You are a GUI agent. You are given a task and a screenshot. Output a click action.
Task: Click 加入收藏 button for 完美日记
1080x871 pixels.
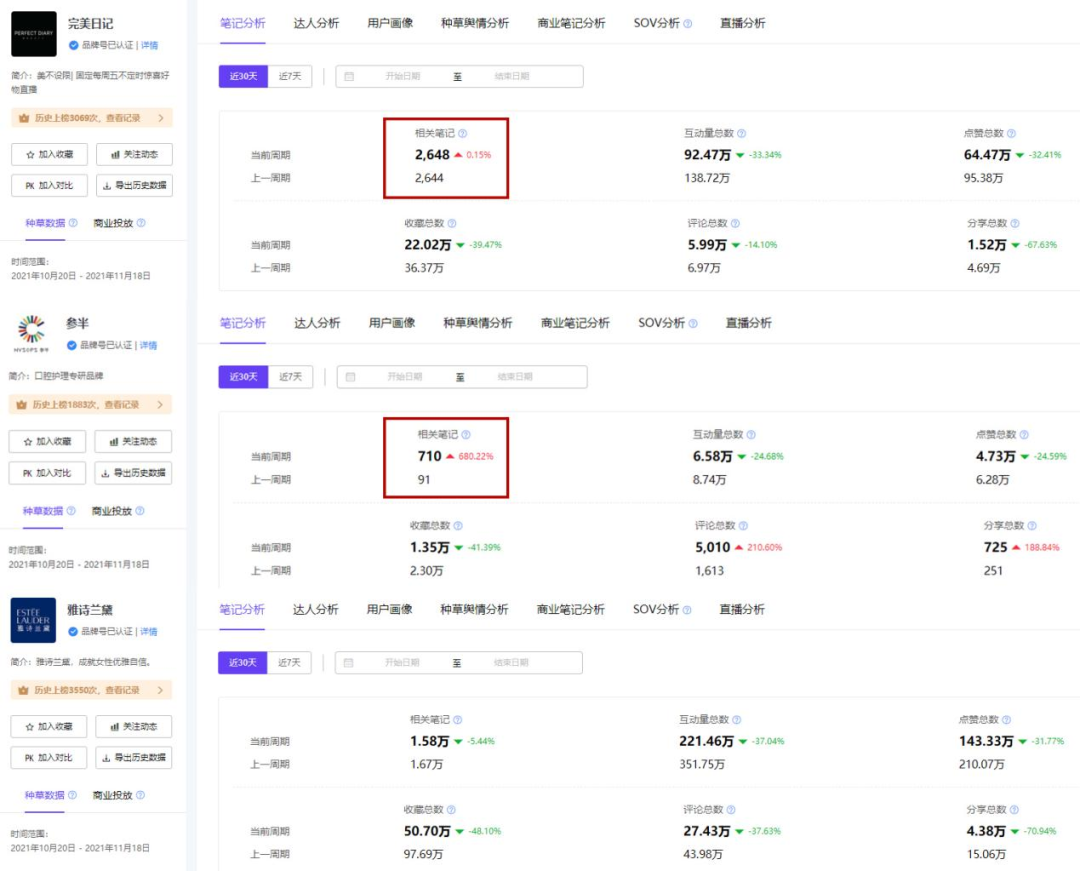coord(50,155)
